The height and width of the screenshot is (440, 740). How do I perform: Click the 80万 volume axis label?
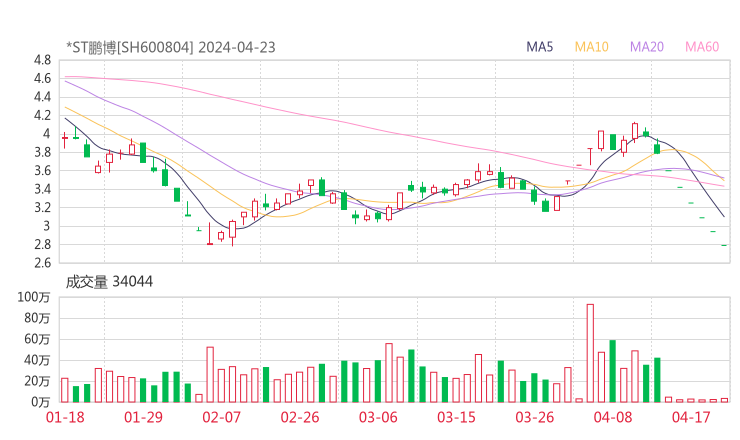click(x=37, y=318)
